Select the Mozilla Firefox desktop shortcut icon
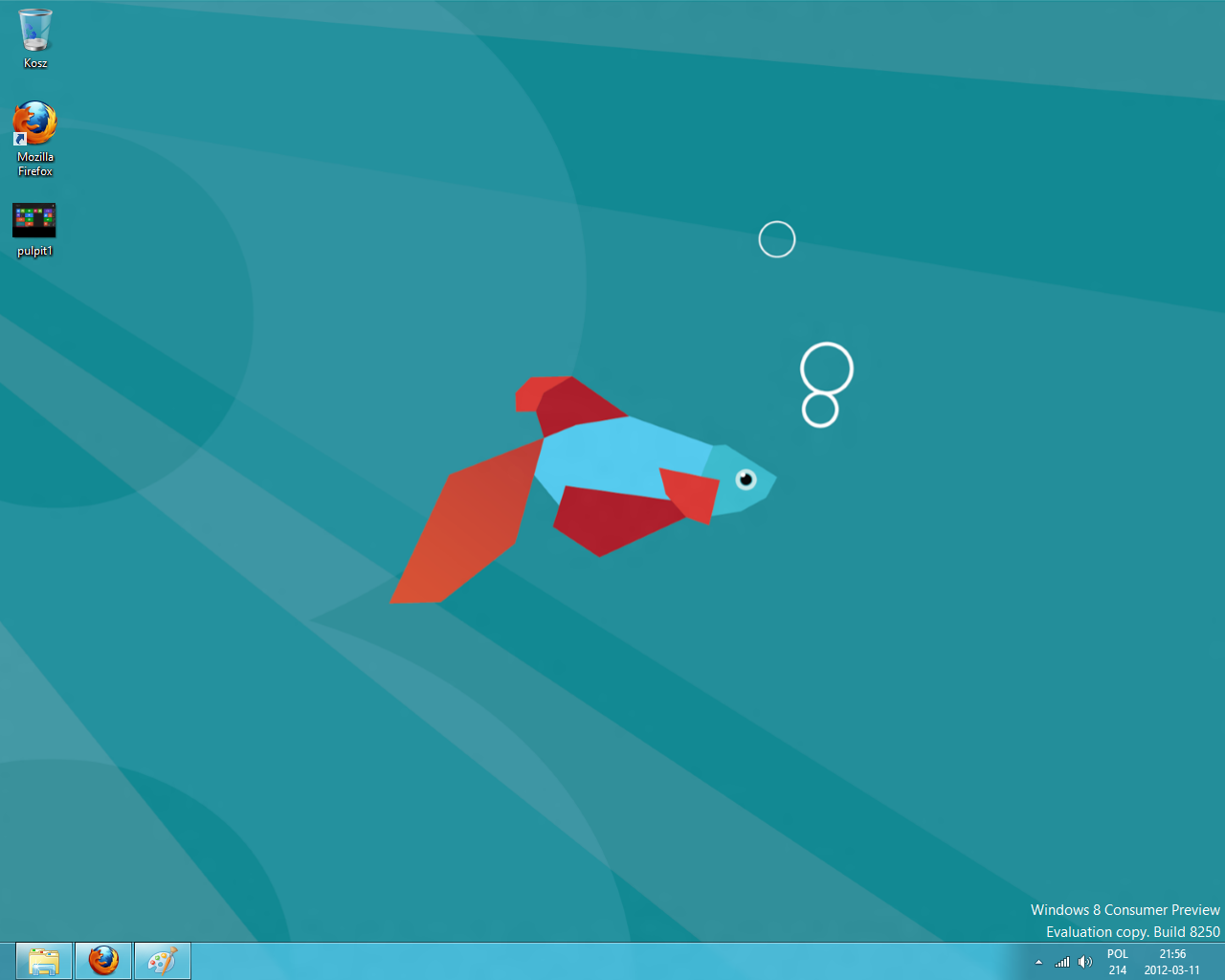 tap(34, 123)
